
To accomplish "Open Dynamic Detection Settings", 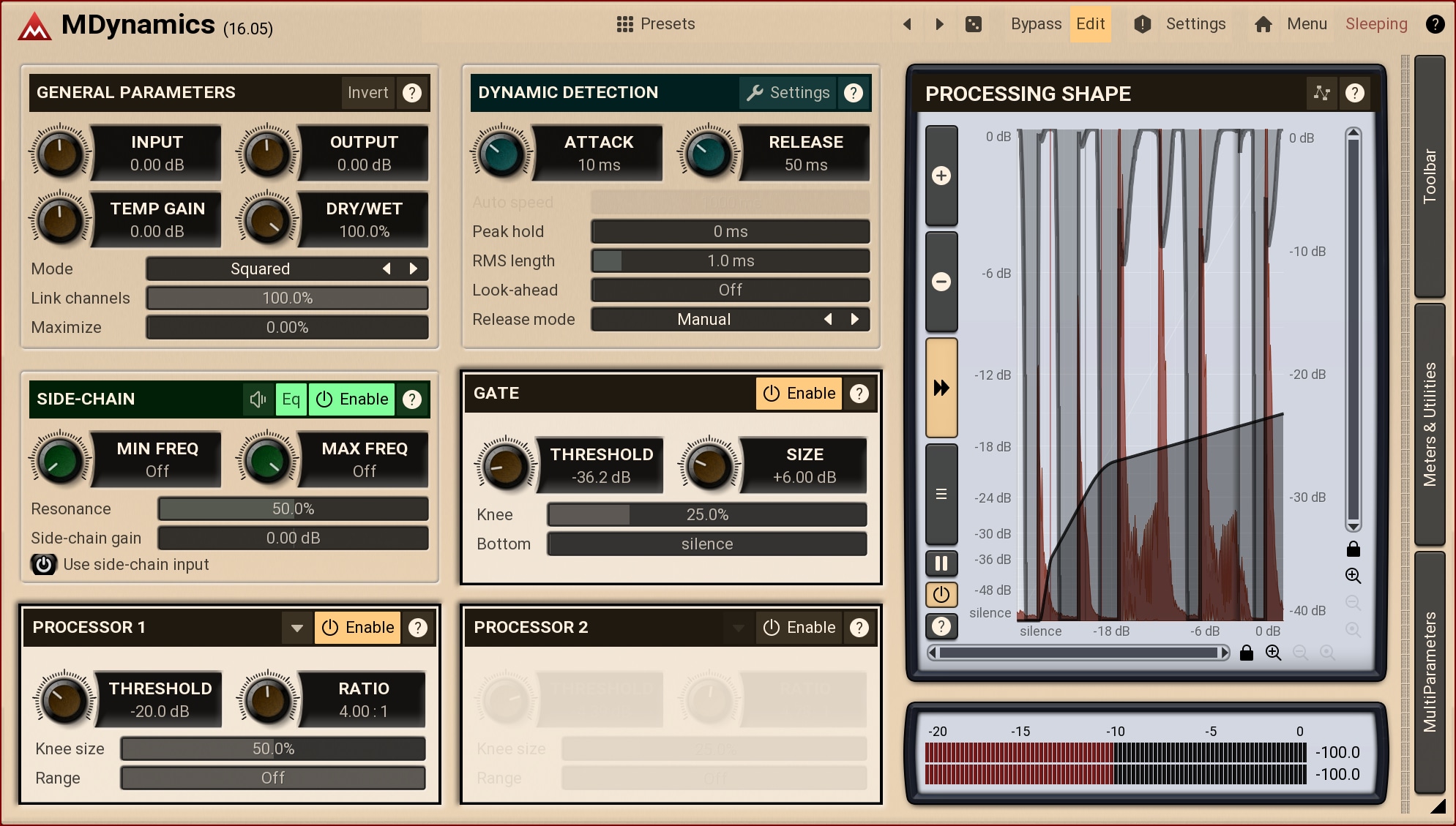I will point(788,93).
